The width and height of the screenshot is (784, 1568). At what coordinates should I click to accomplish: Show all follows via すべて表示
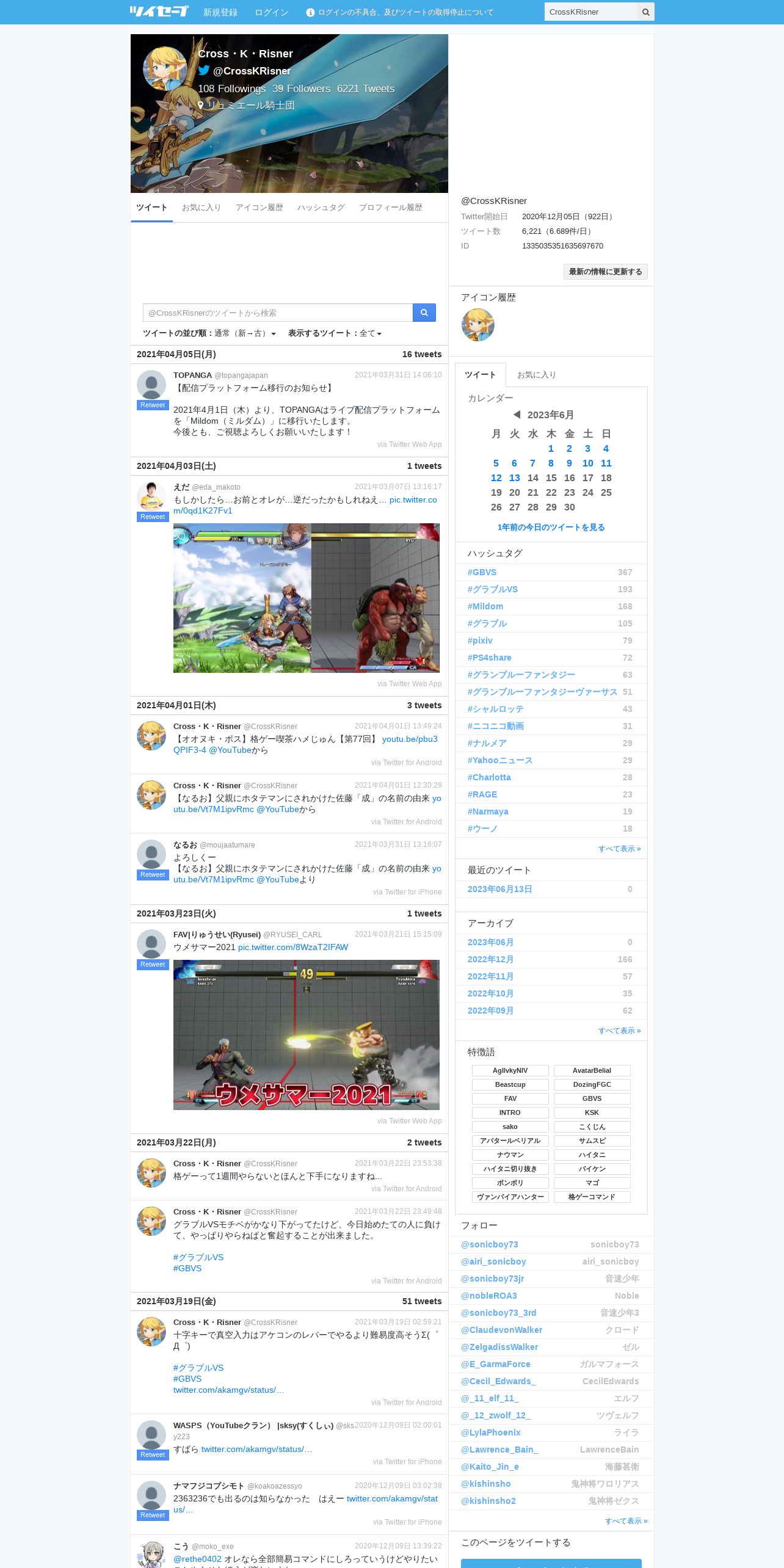point(626,1521)
